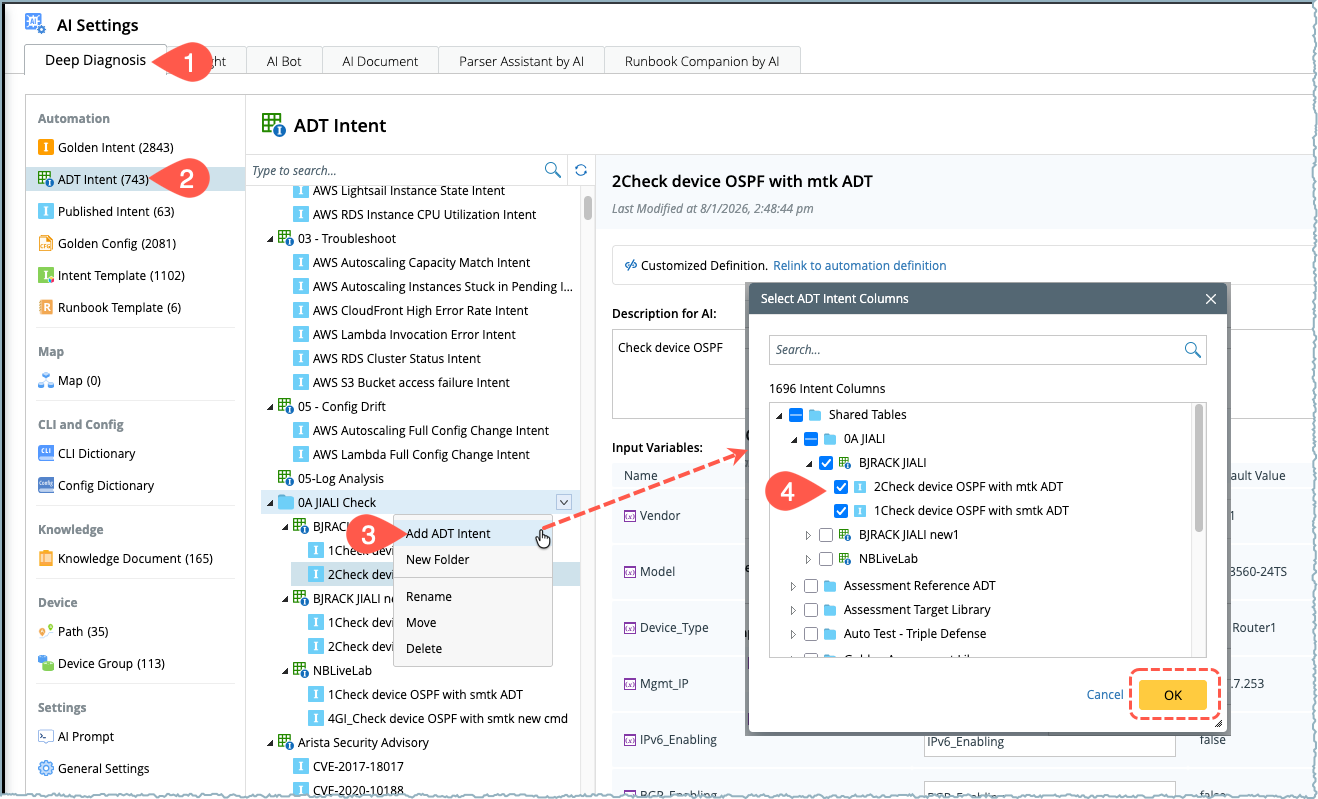This screenshot has height=799, width=1318.
Task: Switch to the AI Bot tab
Action: pyautogui.click(x=284, y=61)
